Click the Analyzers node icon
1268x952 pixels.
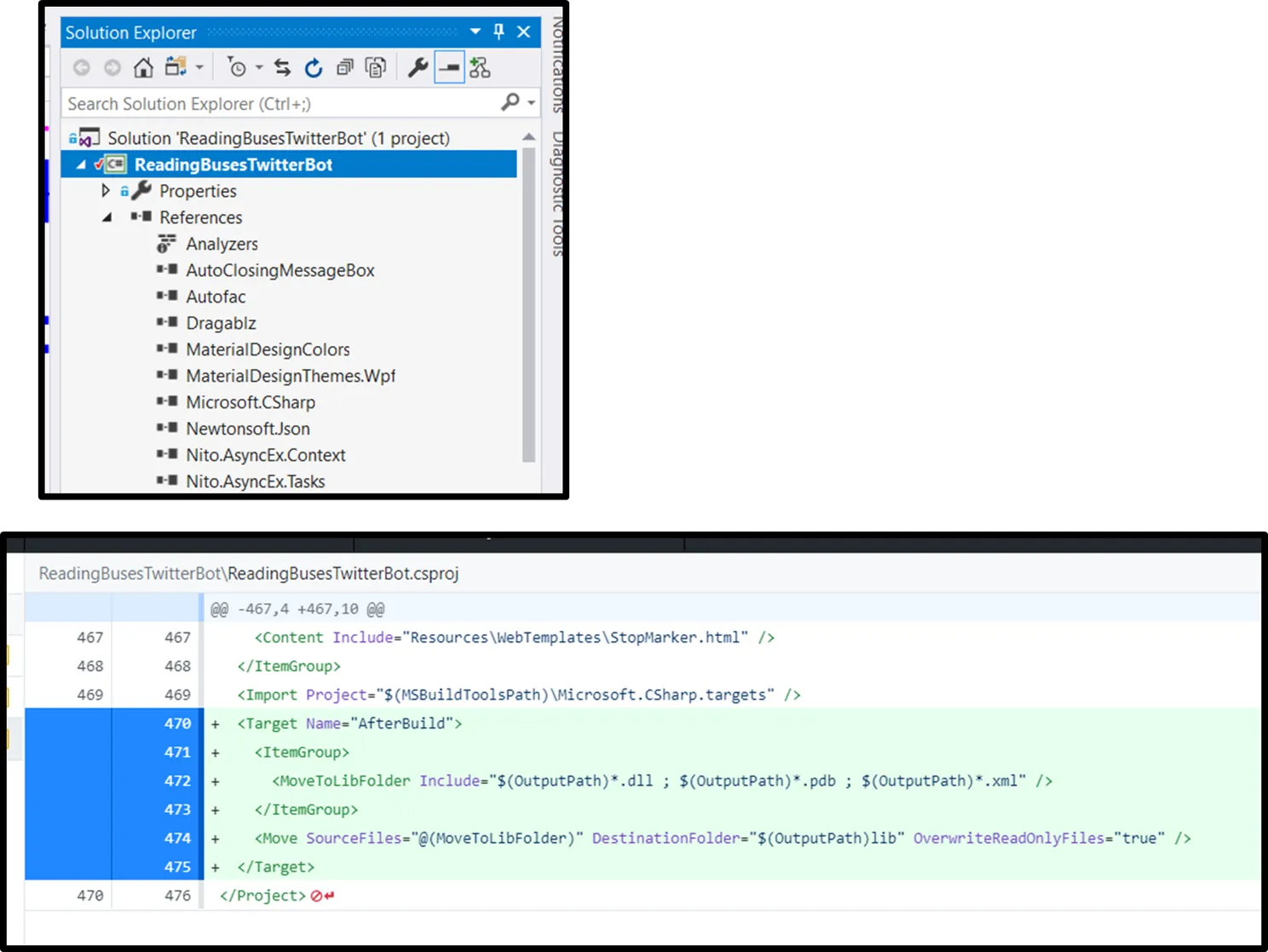click(166, 244)
